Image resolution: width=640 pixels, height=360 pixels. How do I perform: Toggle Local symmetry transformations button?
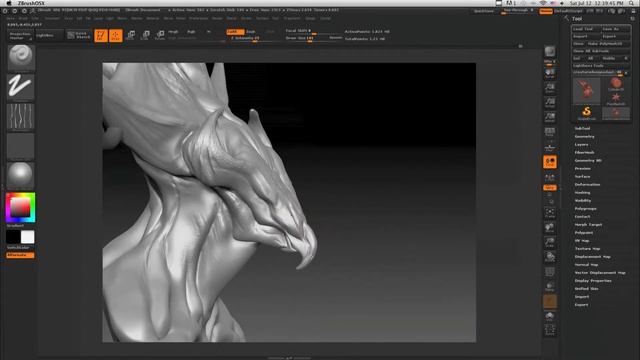550,162
